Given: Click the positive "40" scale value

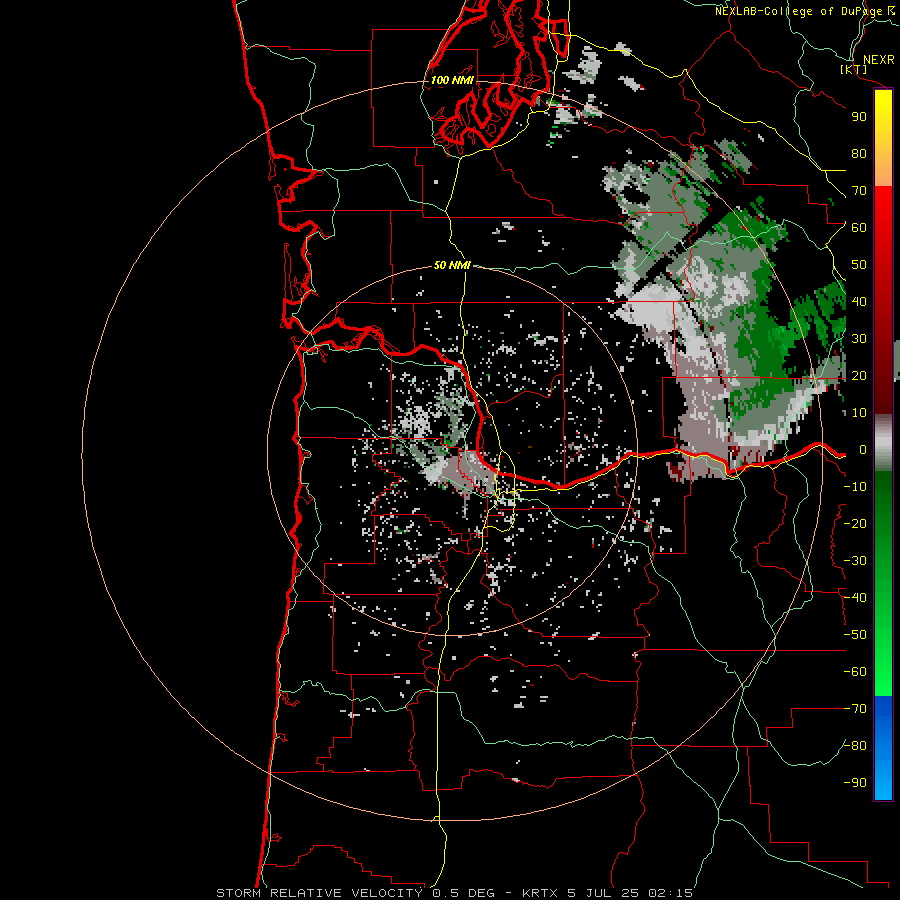Looking at the screenshot, I should (x=859, y=302).
